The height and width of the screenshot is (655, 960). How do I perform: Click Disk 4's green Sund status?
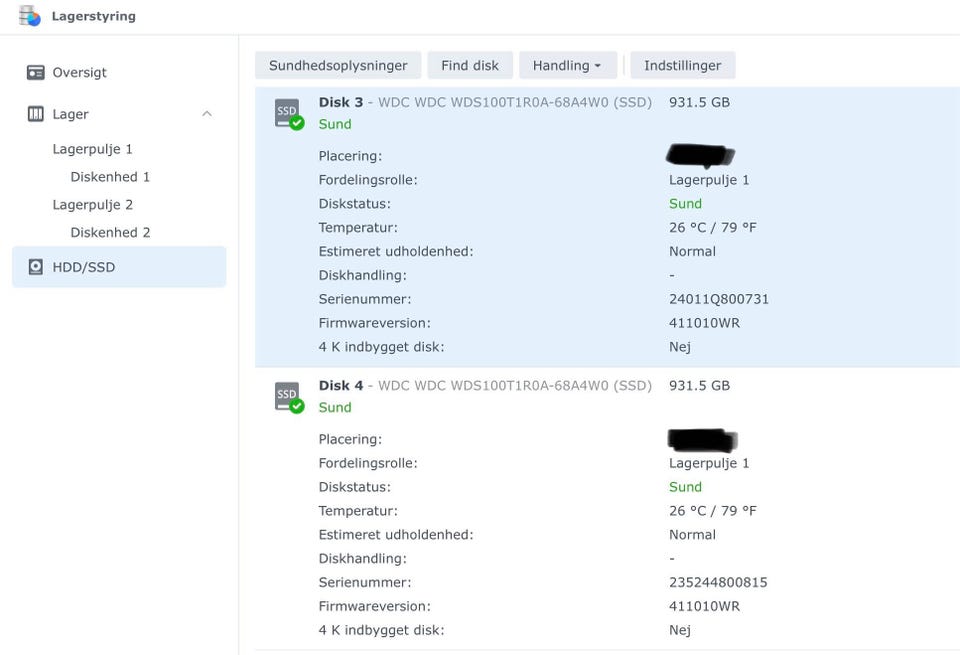[x=335, y=408]
